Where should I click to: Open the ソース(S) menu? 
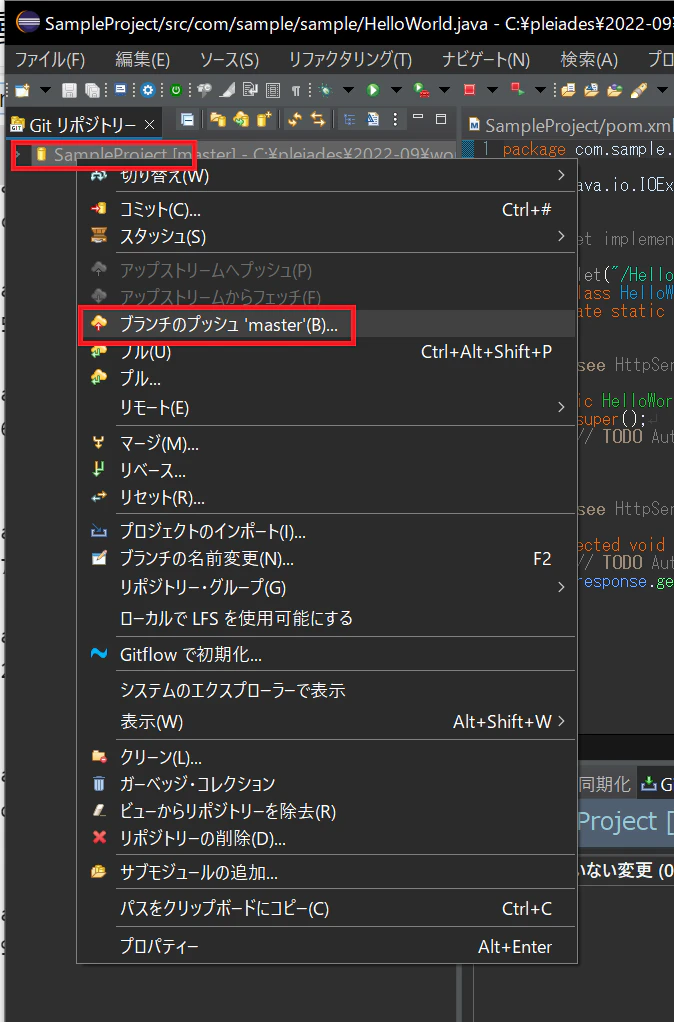pos(229,61)
